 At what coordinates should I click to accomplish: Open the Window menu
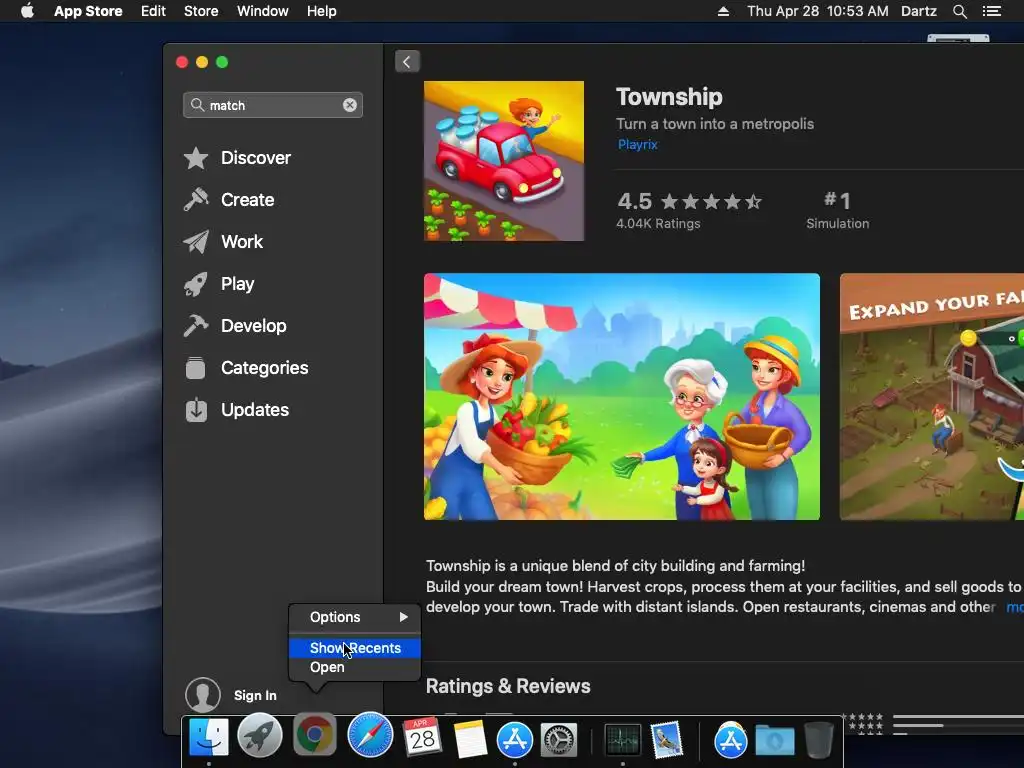point(263,11)
